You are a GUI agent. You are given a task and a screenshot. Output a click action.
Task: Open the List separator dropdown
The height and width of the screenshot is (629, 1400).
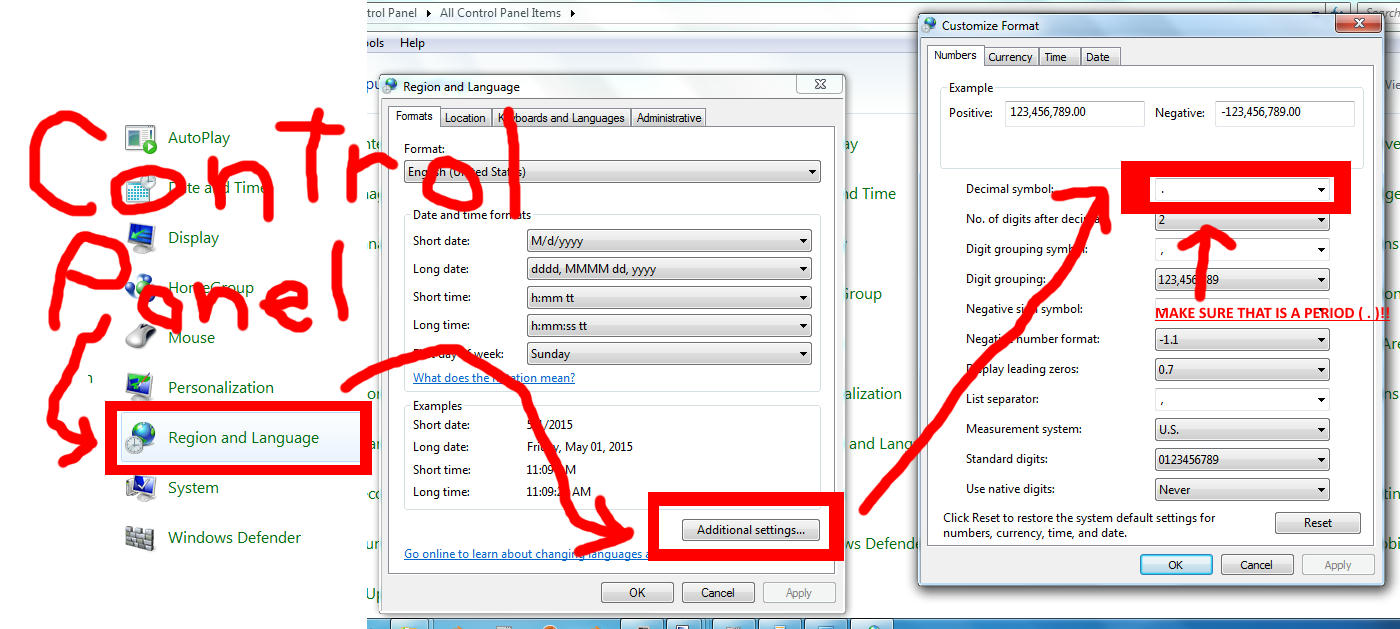pos(1242,399)
